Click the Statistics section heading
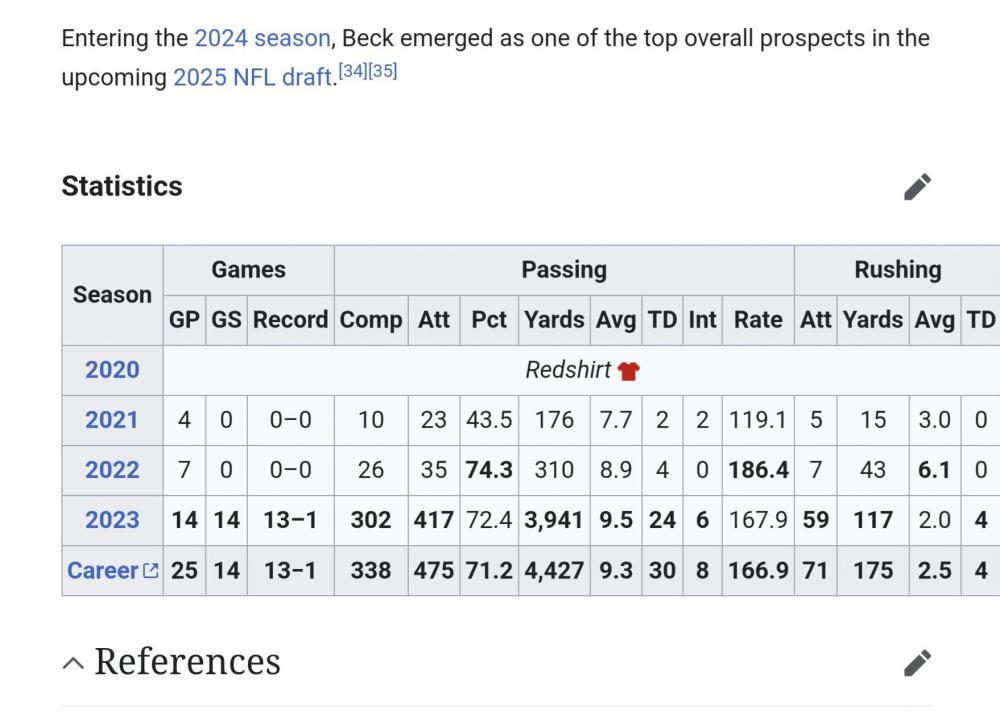The image size is (1000, 714). click(x=122, y=187)
